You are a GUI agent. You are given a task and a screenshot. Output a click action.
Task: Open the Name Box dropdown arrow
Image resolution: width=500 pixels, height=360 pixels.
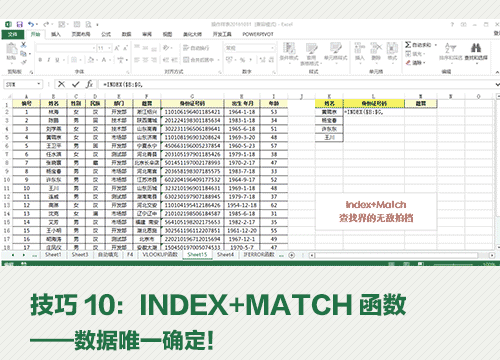[39, 84]
